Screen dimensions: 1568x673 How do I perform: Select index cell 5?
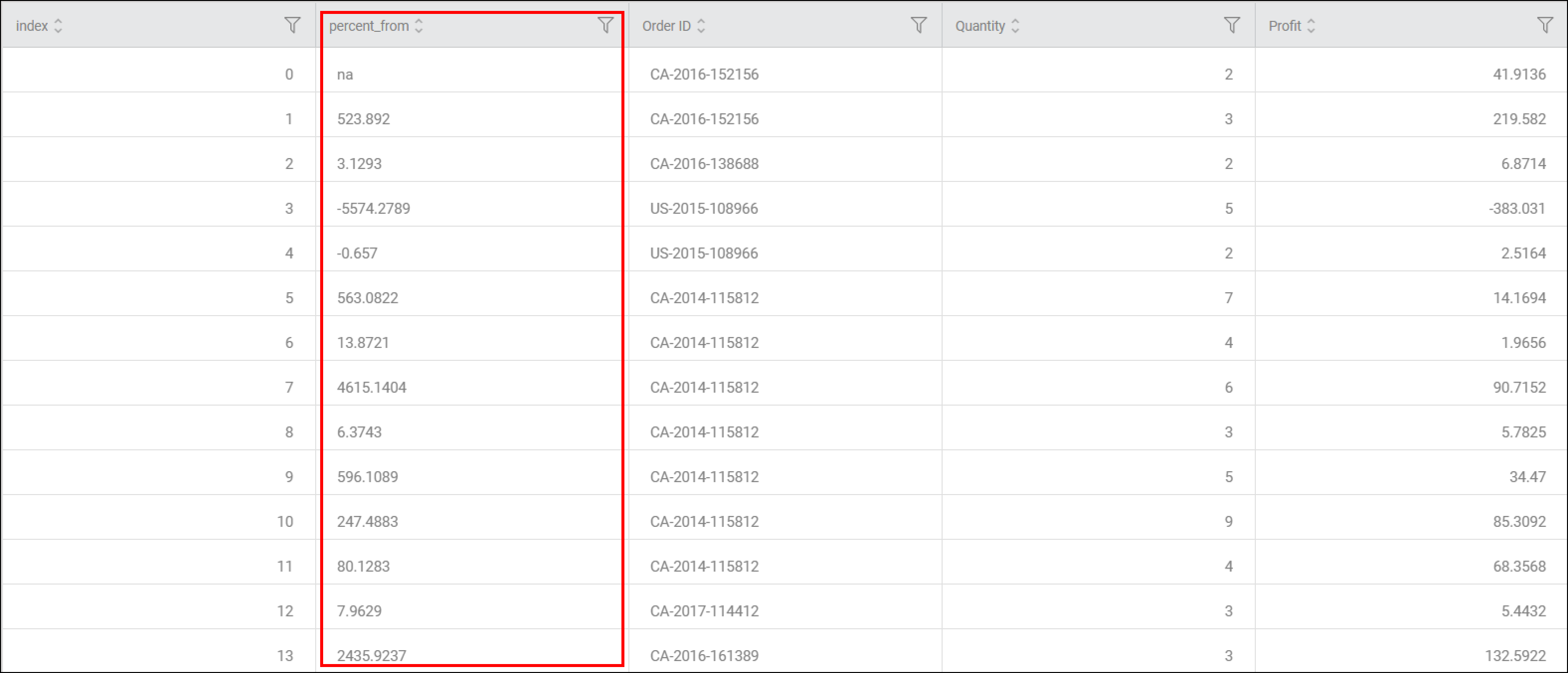pos(289,298)
